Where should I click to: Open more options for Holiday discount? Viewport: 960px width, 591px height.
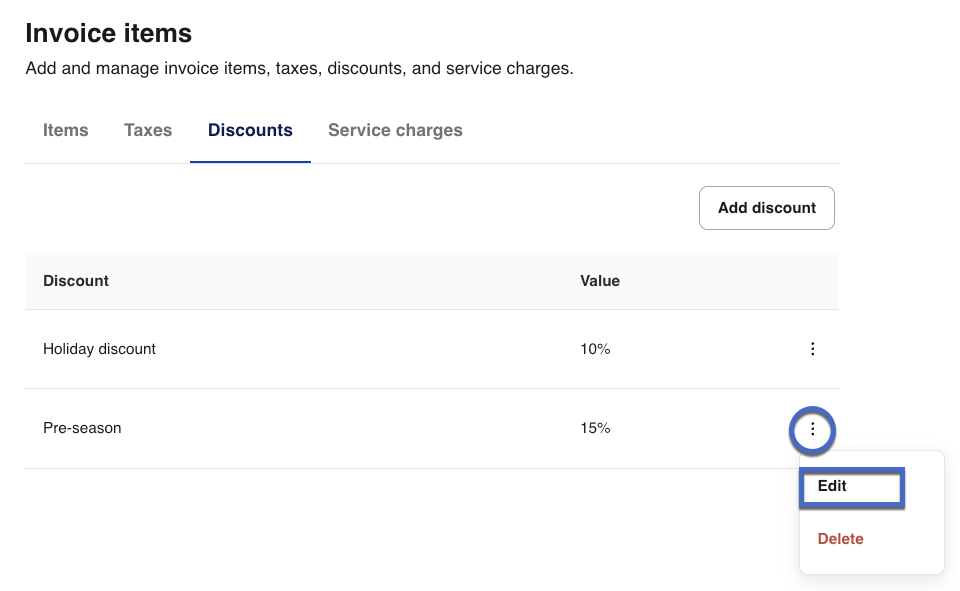[x=813, y=349]
